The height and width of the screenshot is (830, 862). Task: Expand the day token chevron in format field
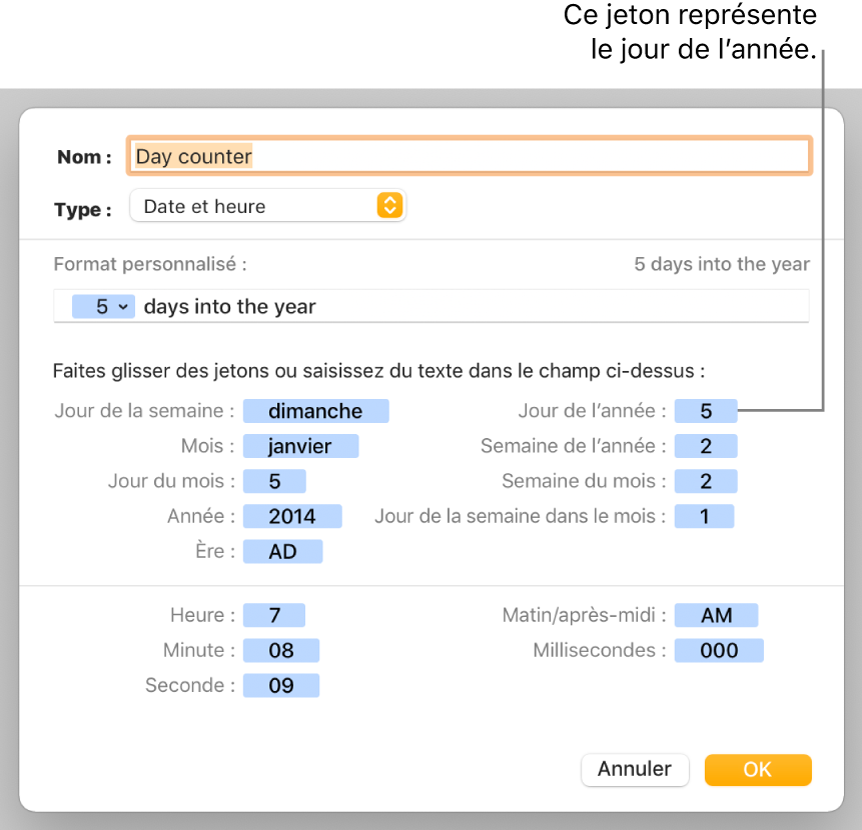click(123, 307)
